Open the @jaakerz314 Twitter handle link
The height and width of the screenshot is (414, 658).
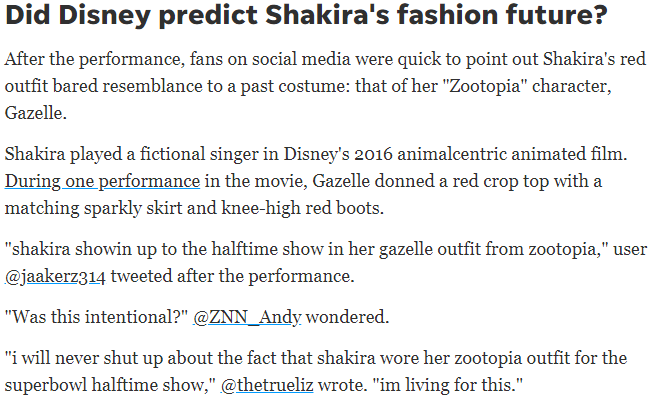pyautogui.click(x=55, y=276)
